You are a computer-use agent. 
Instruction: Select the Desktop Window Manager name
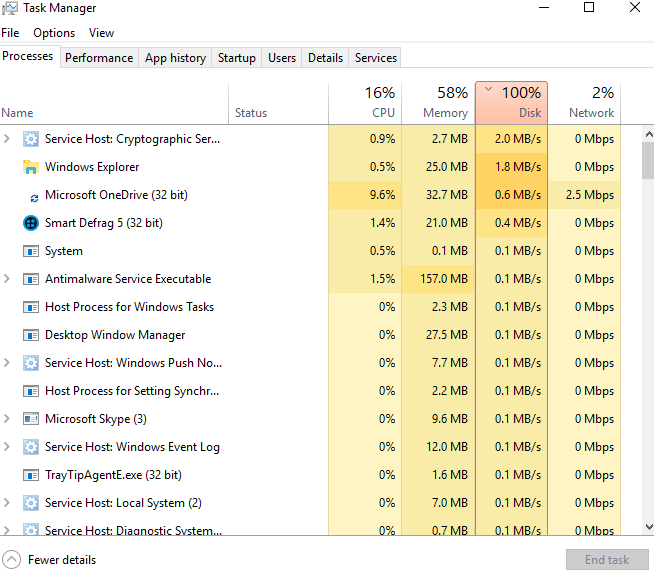pyautogui.click(x=115, y=335)
